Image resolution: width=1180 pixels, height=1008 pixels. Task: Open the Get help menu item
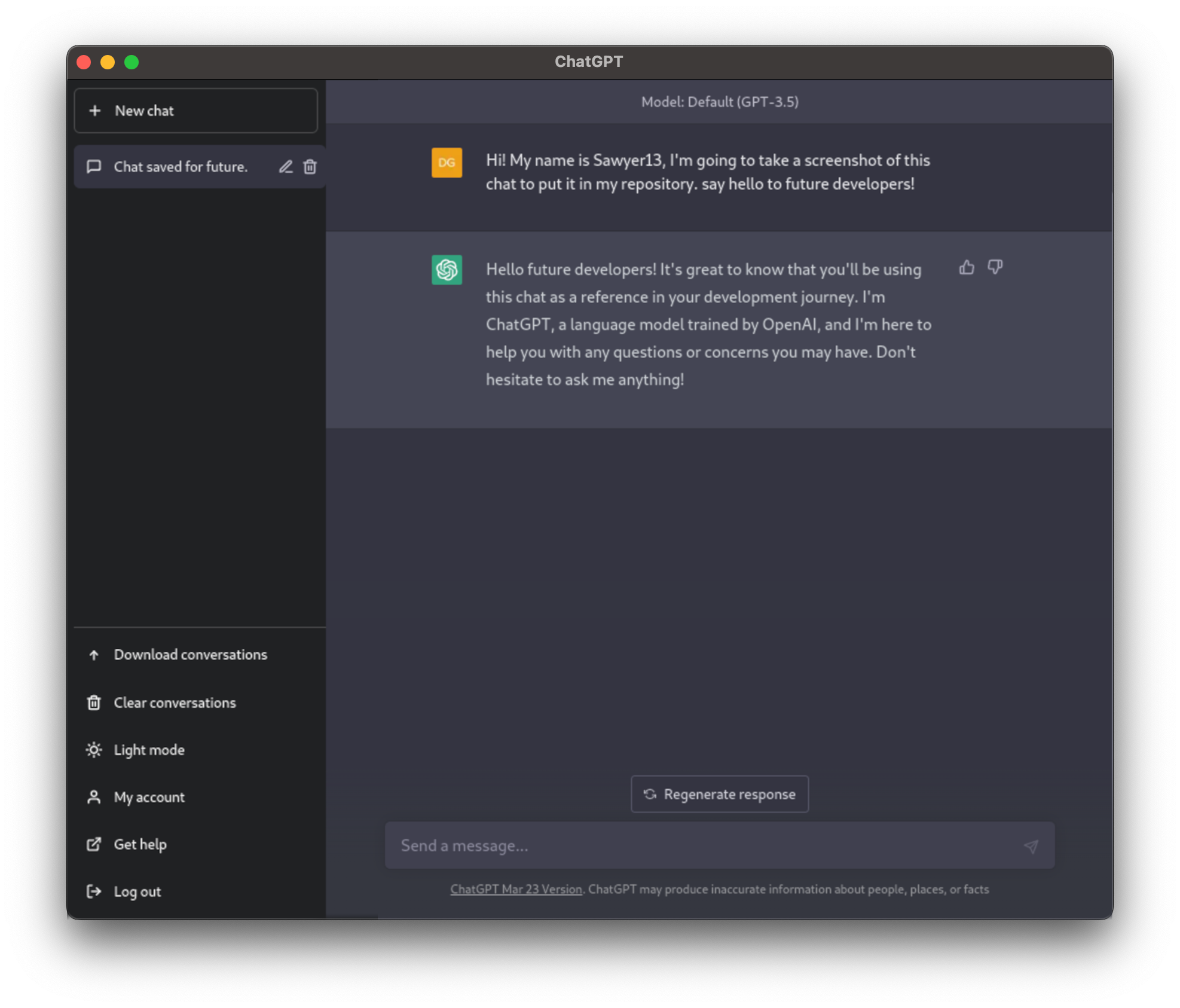pyautogui.click(x=140, y=844)
